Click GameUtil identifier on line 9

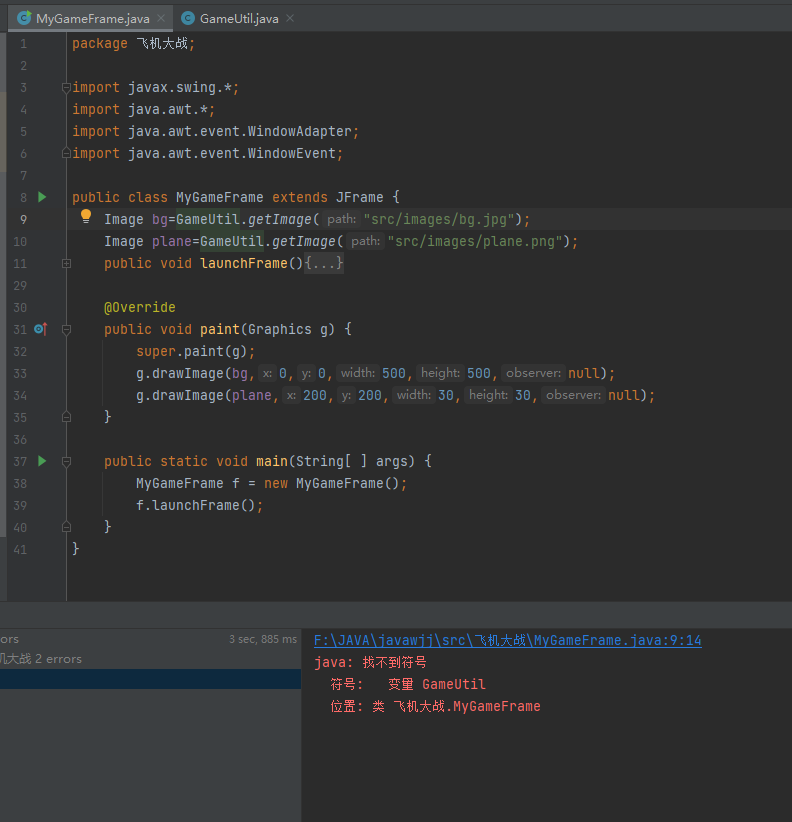[x=208, y=219]
